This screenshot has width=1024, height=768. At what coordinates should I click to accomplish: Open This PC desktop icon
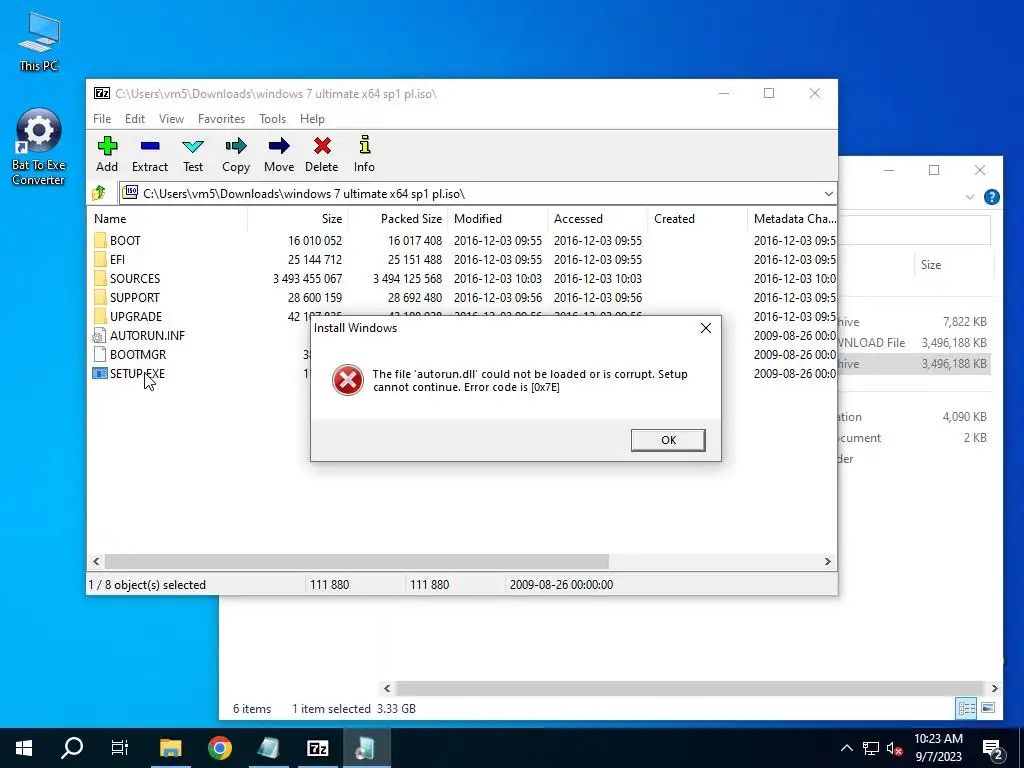pyautogui.click(x=39, y=41)
